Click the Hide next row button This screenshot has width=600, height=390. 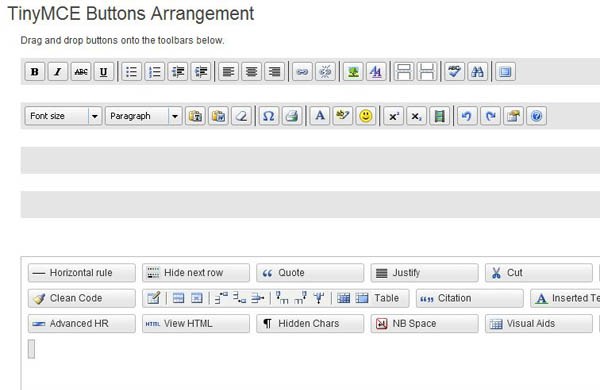tap(196, 273)
